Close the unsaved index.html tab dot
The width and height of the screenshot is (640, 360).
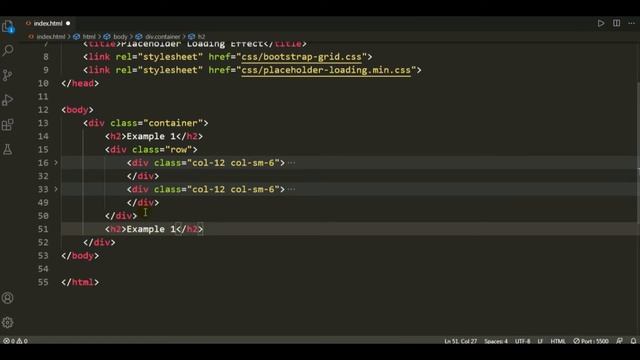(68, 23)
